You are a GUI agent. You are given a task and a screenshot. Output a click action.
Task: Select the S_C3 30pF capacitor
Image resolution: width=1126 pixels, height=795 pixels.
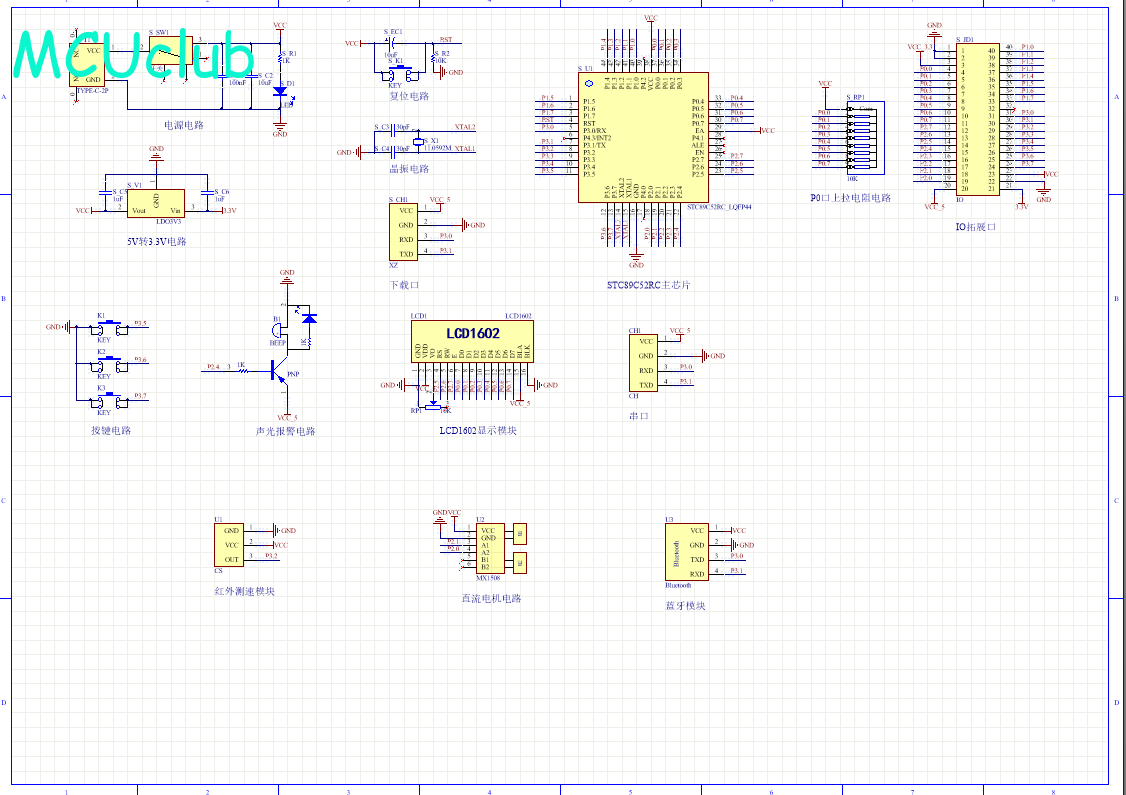393,131
